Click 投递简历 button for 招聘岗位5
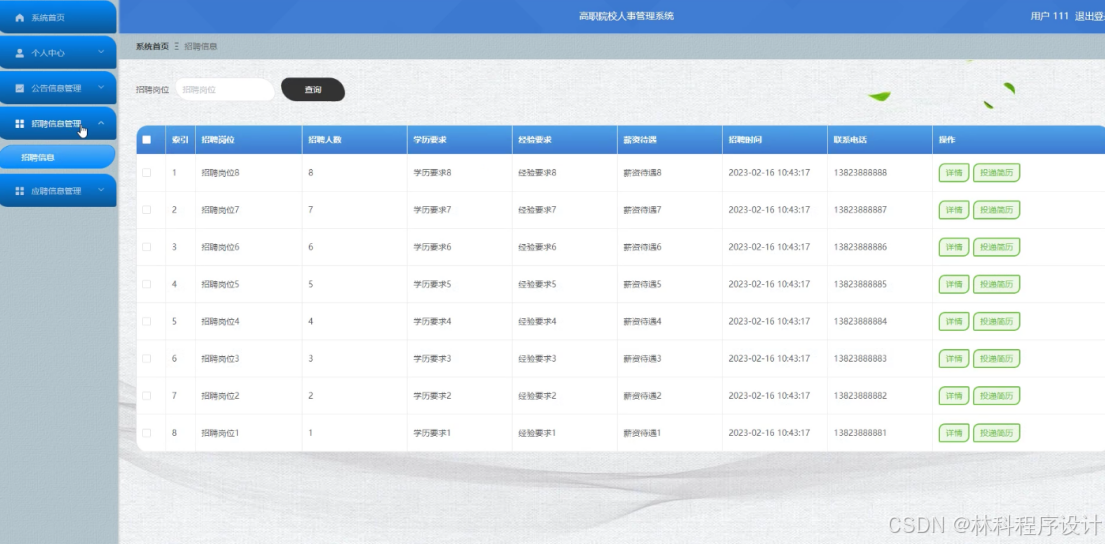The width and height of the screenshot is (1106, 545). (x=997, y=284)
